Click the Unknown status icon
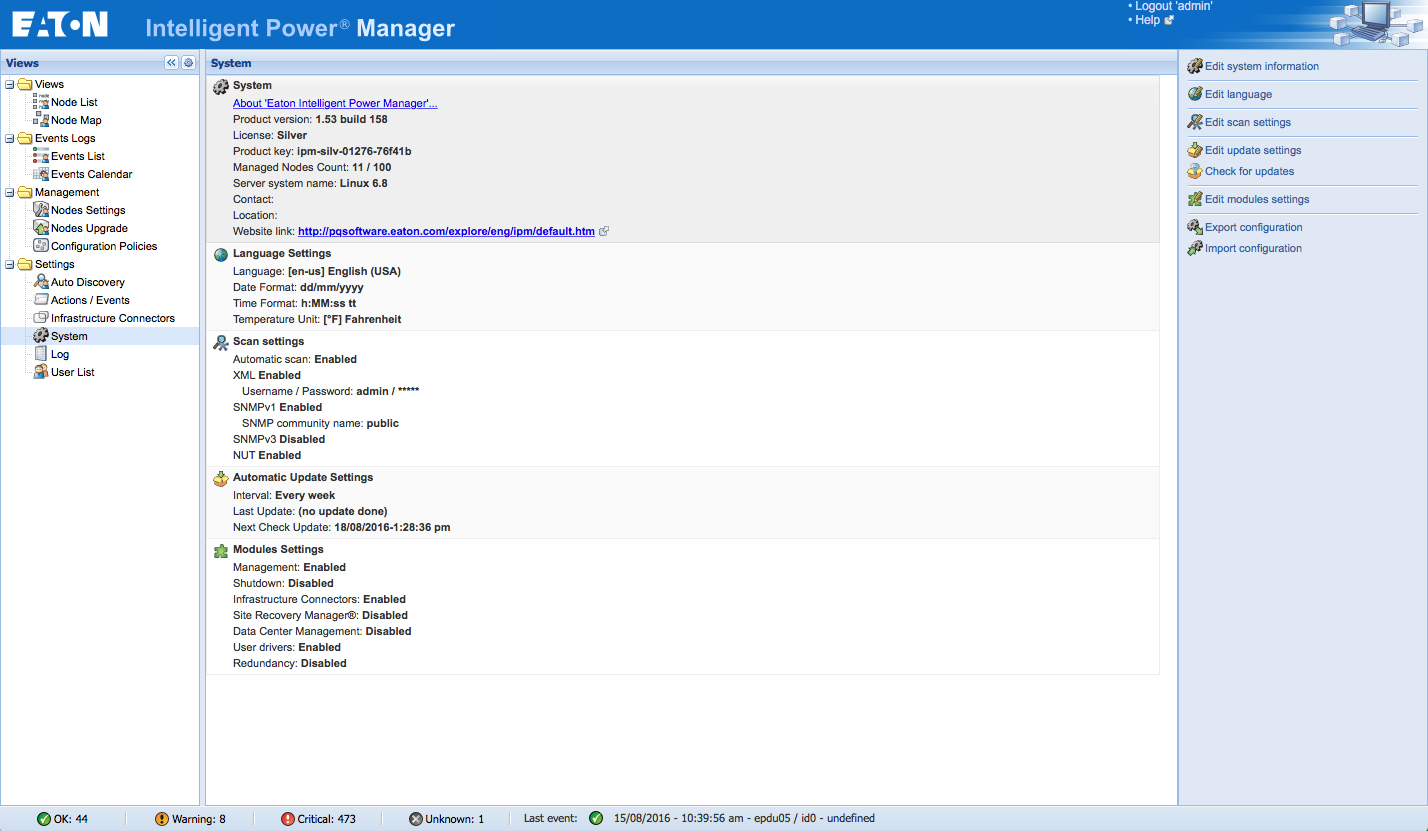Screen dimensions: 1428x831 click(416, 819)
